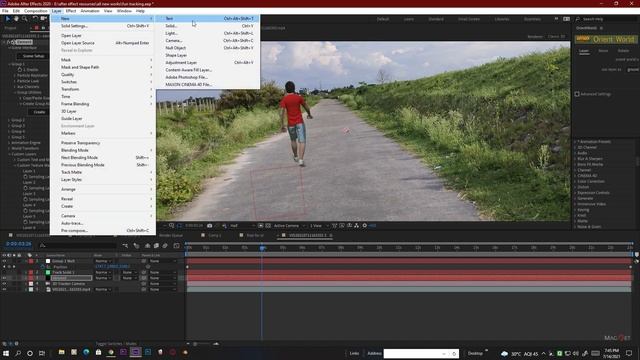
Task: Open blending mode dropdown for the mp4 layer
Action: (x=103, y=289)
